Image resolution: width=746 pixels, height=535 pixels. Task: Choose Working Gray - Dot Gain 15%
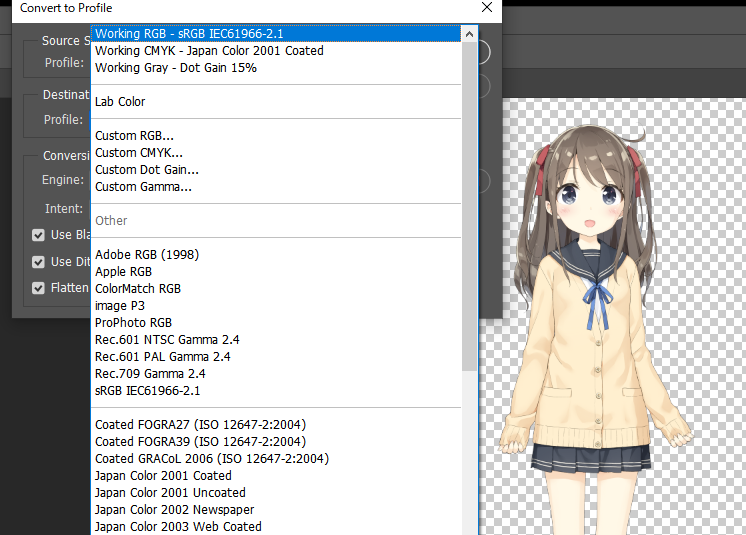pos(176,68)
